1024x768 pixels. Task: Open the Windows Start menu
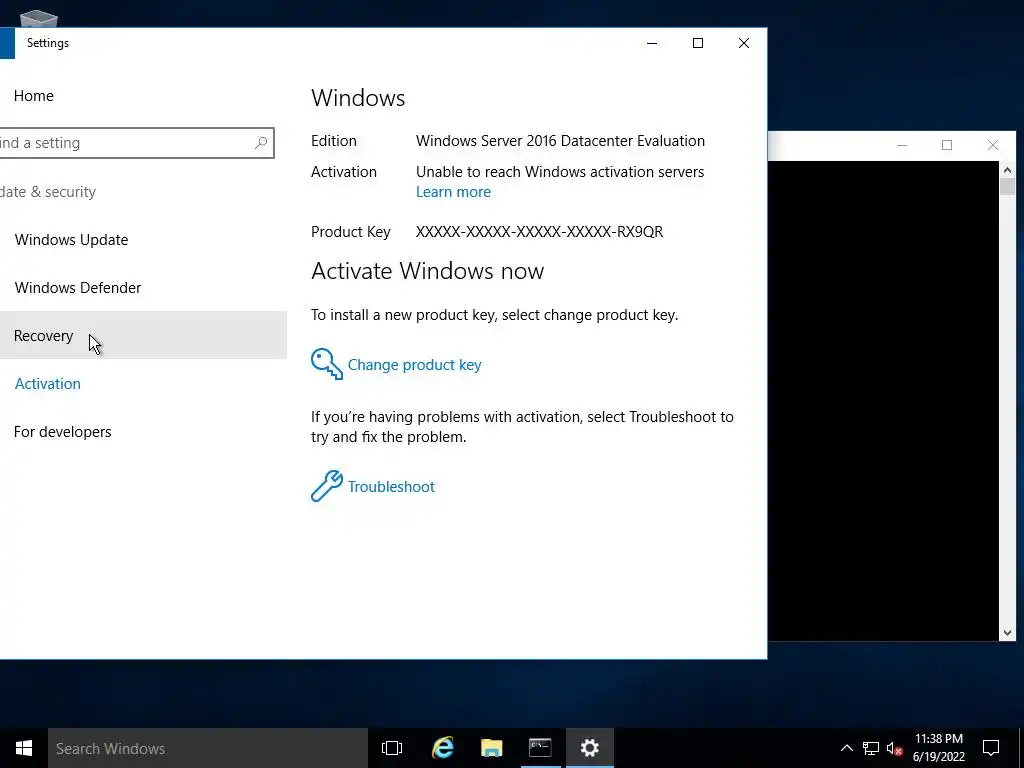pos(24,748)
